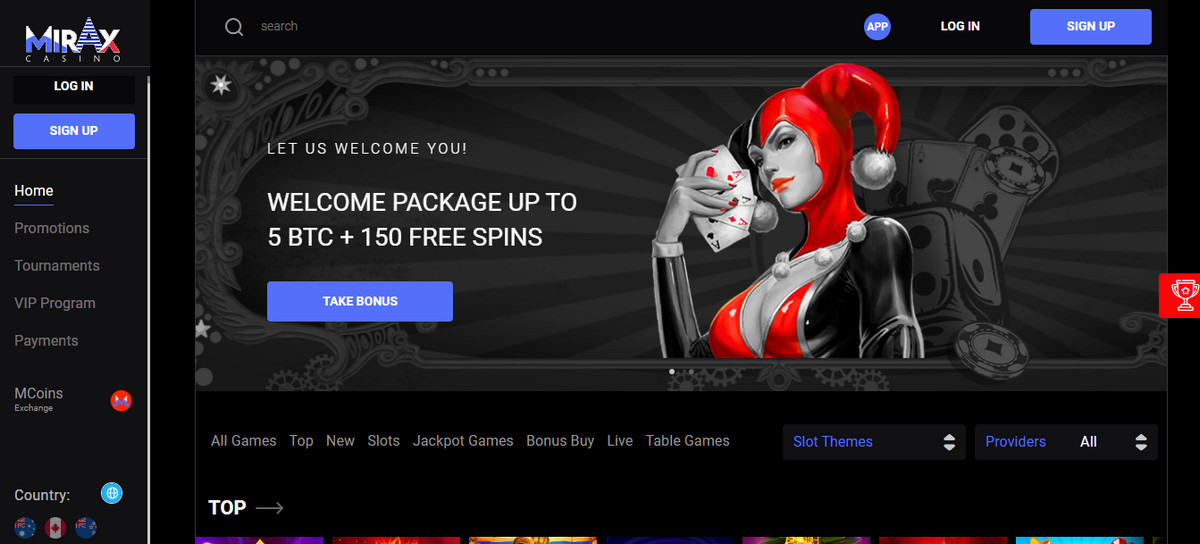Select the New Zealand flag icon
The image size is (1200, 544).
[86, 527]
